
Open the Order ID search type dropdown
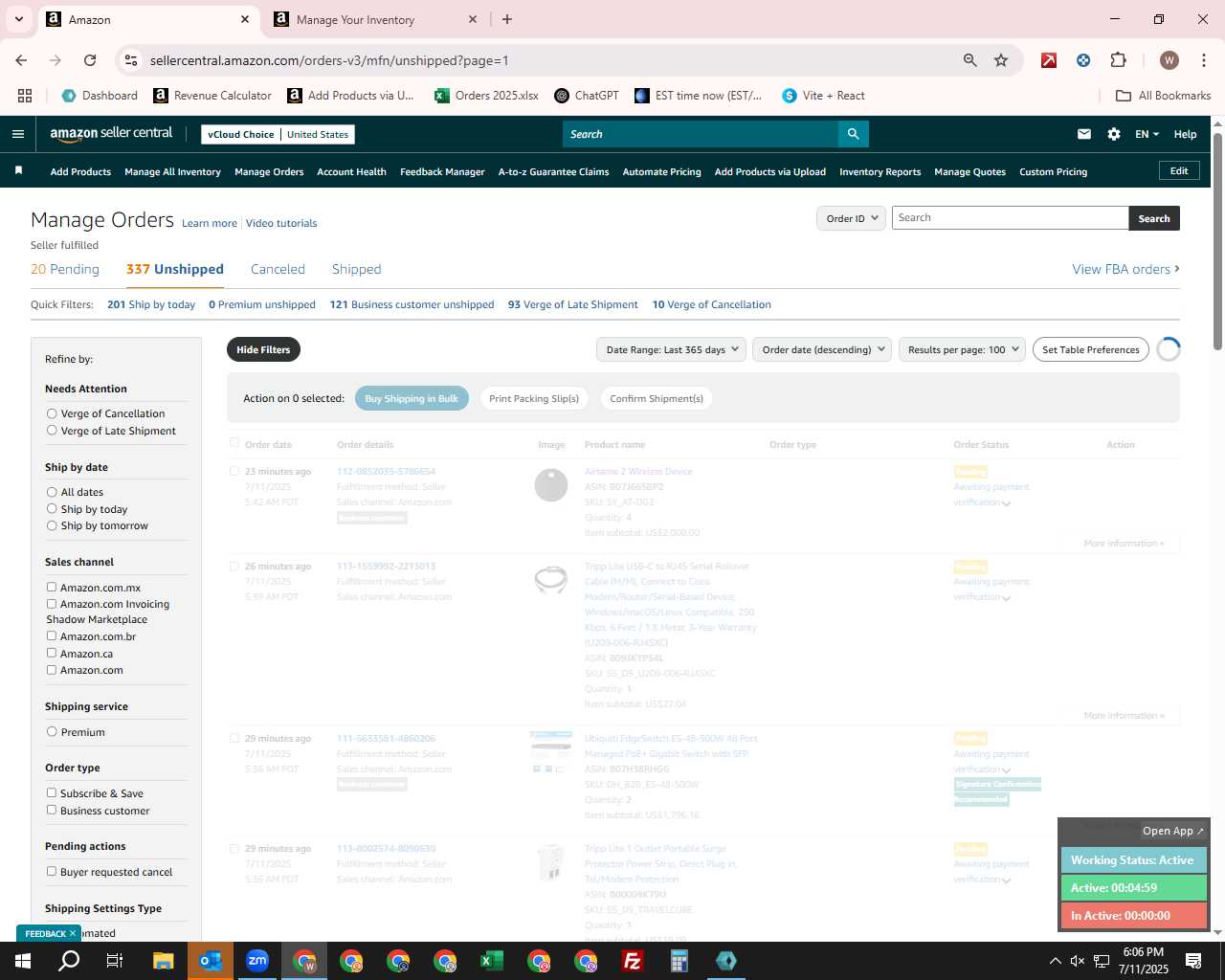[851, 218]
